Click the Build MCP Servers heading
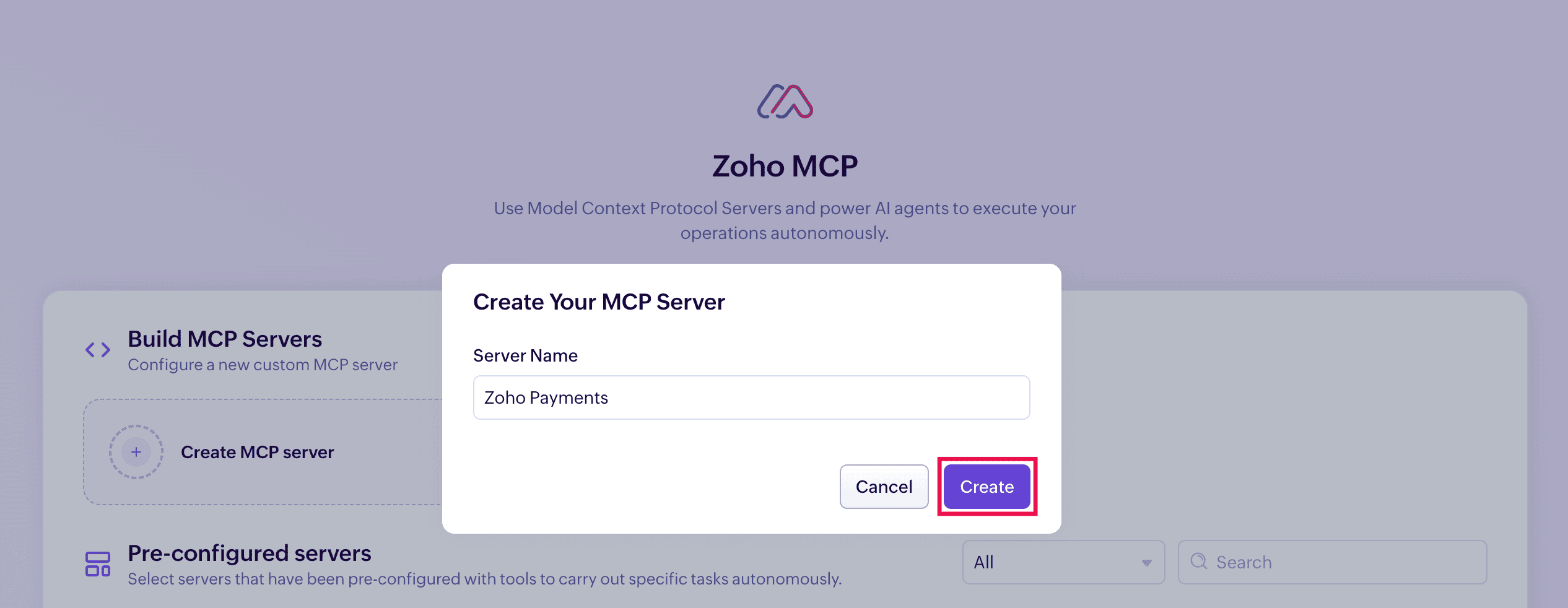 click(x=225, y=339)
